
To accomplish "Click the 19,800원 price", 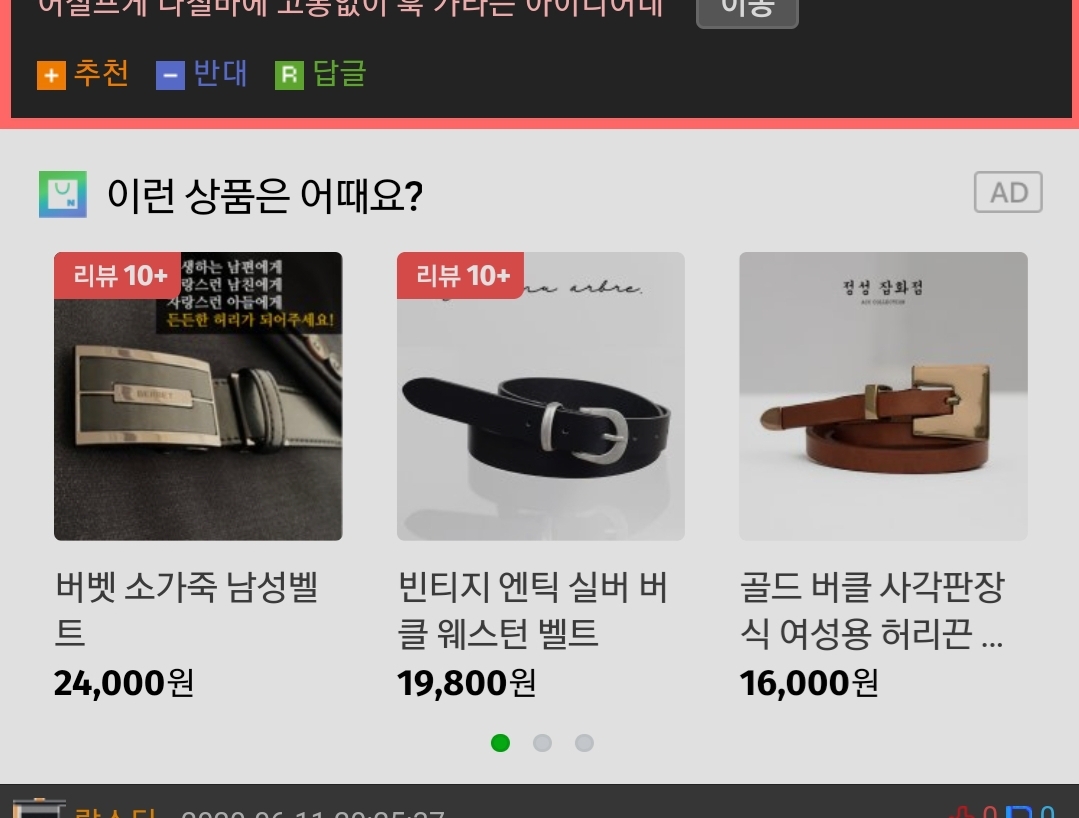I will click(x=467, y=683).
